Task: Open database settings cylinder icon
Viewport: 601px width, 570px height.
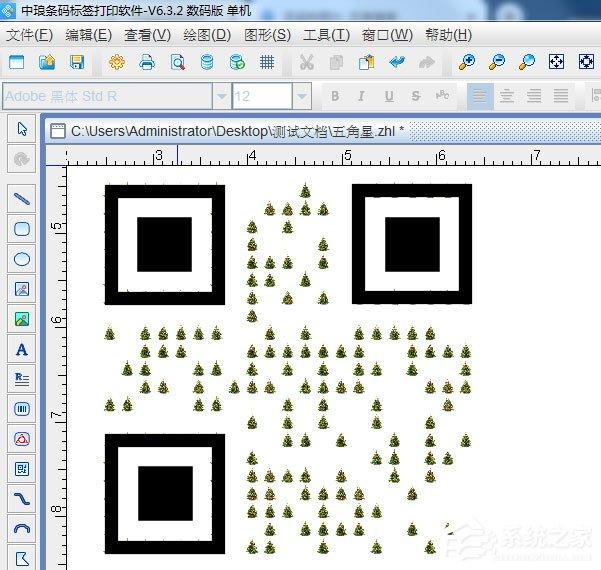Action: [207, 62]
